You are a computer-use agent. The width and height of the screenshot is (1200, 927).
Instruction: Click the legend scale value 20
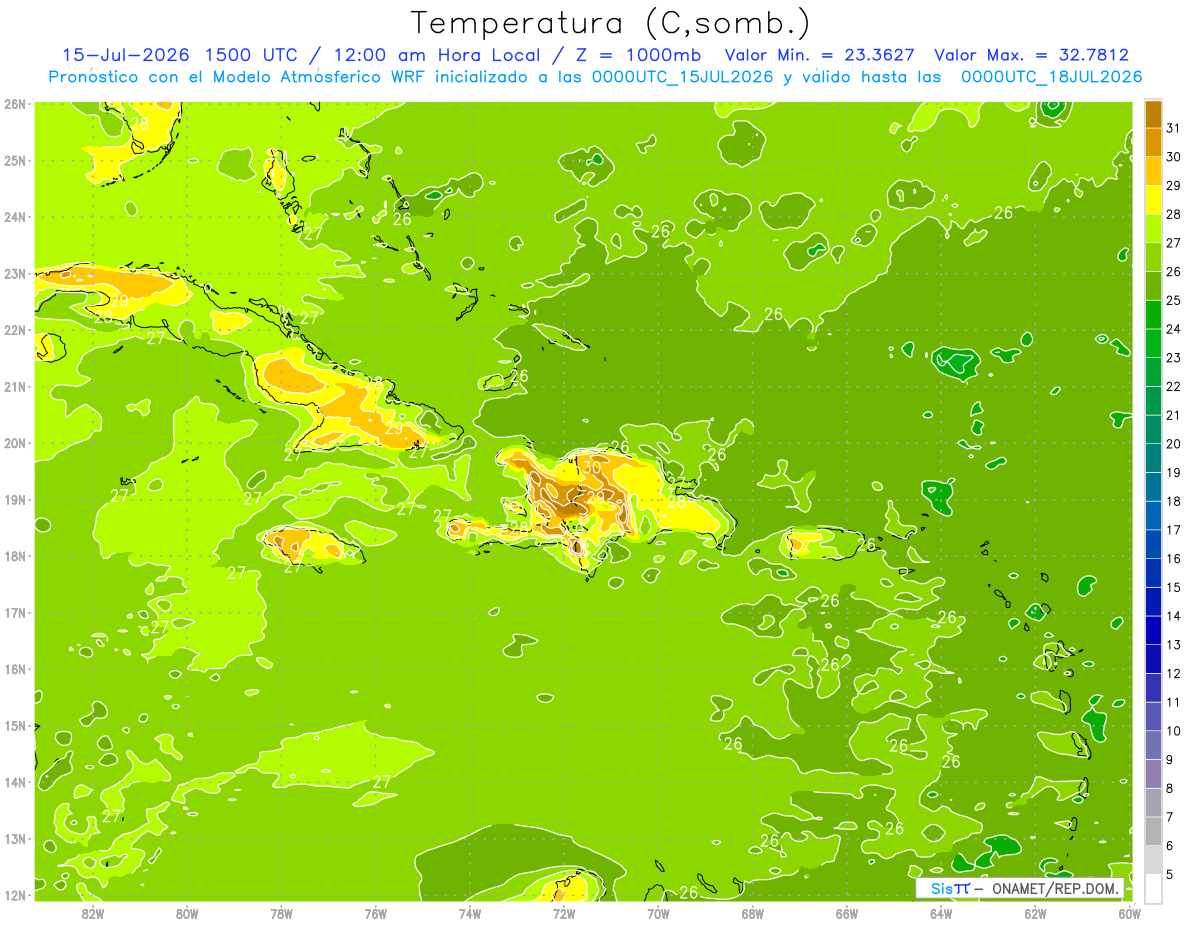click(x=1173, y=443)
